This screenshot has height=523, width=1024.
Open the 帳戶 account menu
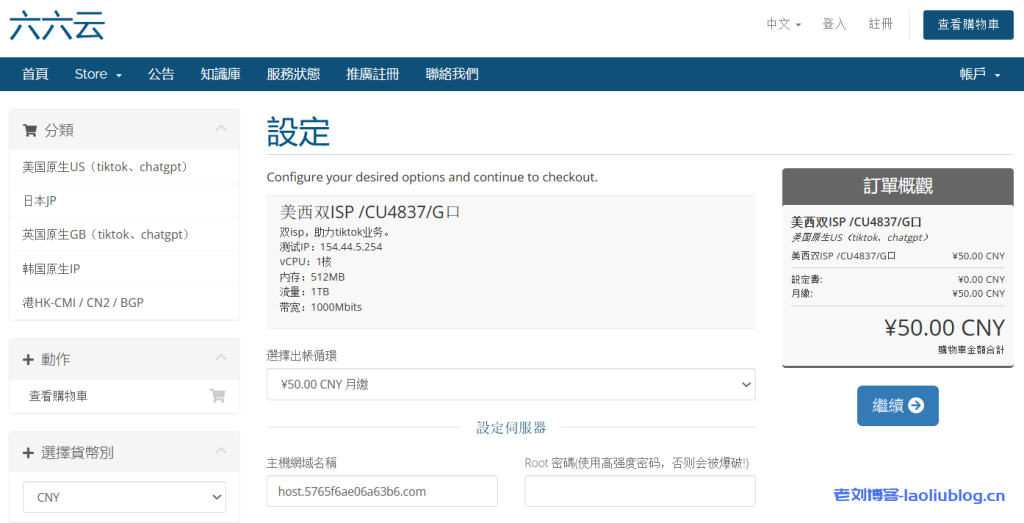979,74
